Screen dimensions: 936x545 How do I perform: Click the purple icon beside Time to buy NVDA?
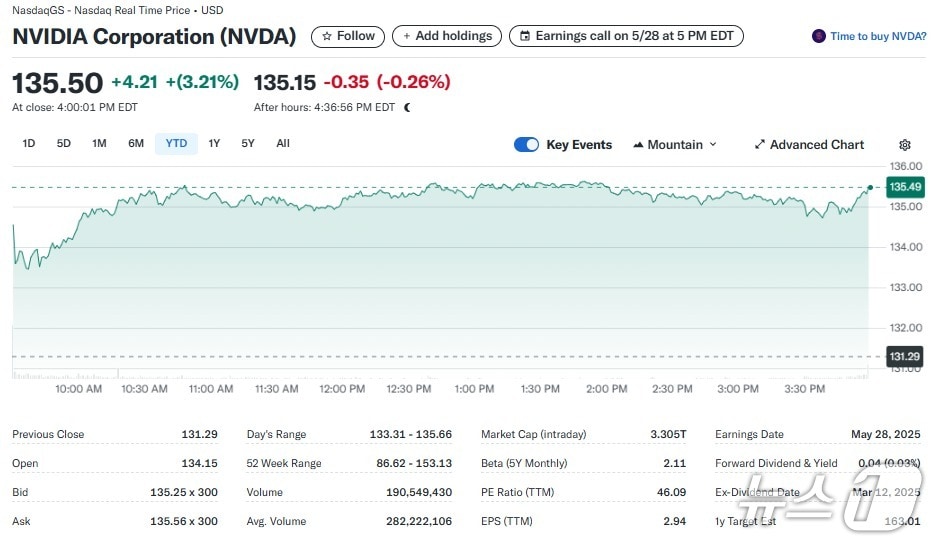coord(819,36)
